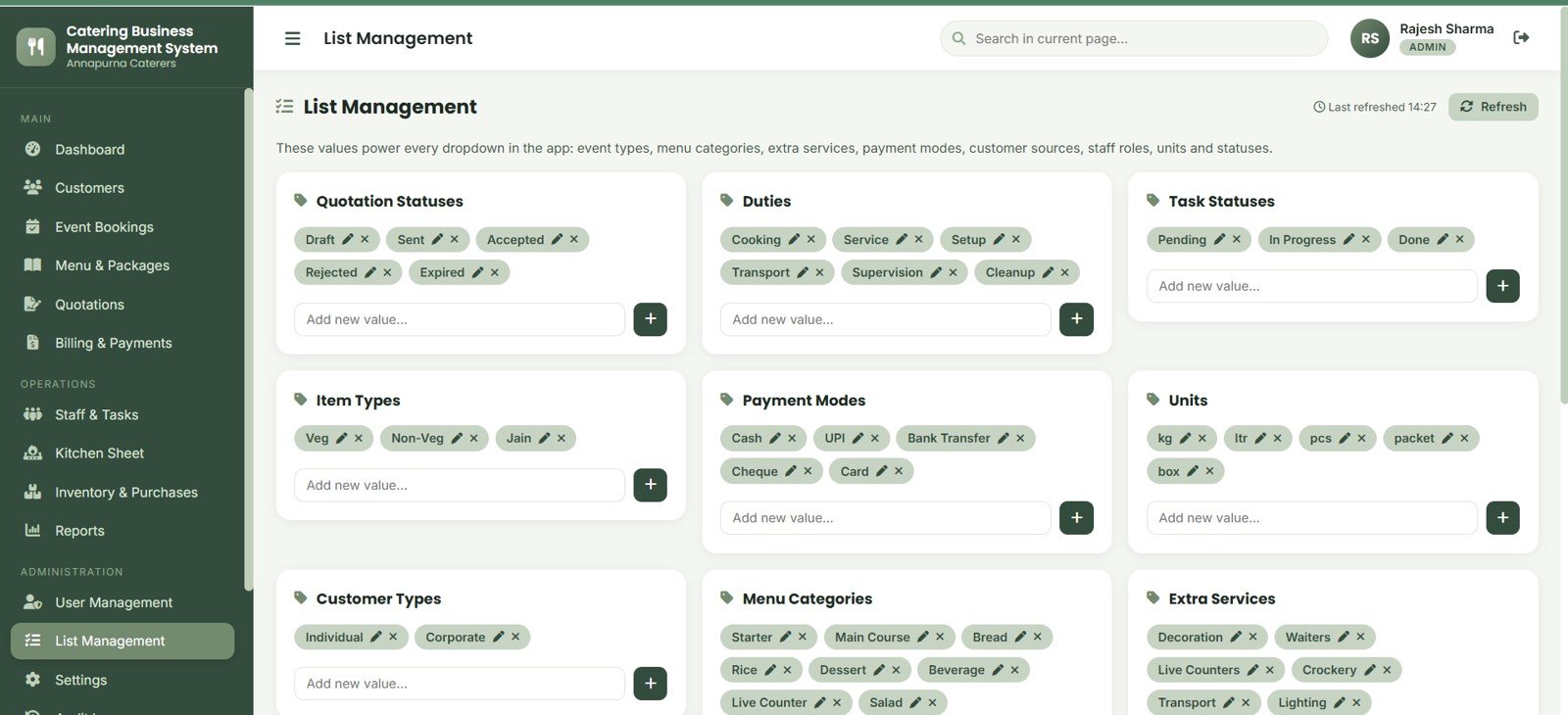Remove the Bank Transfer payment mode
Image resolution: width=1568 pixels, height=715 pixels.
point(1020,438)
